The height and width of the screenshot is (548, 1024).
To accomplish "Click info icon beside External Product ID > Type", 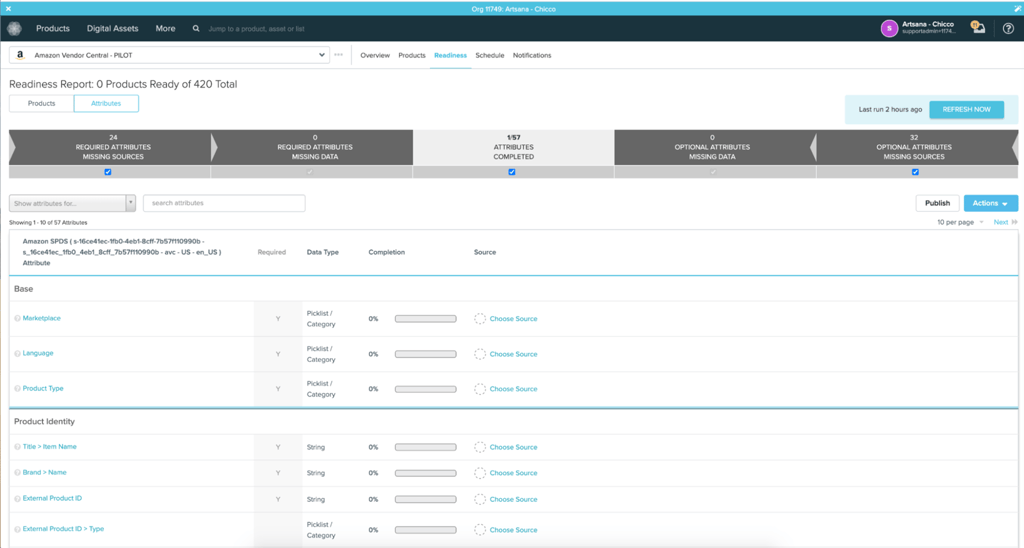I will 18,529.
